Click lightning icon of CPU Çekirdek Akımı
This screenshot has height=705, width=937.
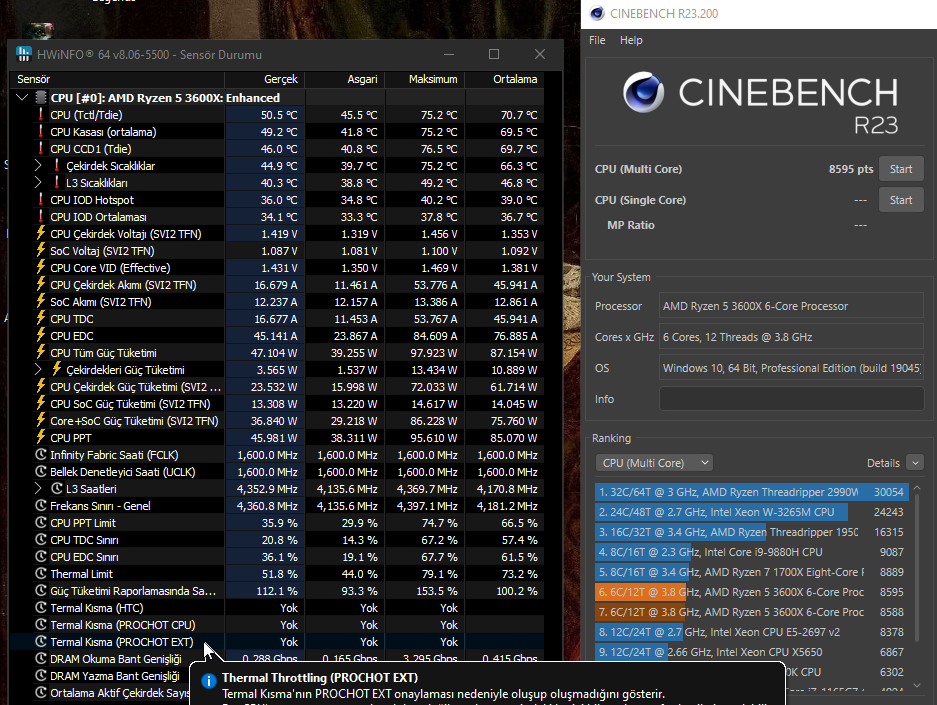[41, 284]
